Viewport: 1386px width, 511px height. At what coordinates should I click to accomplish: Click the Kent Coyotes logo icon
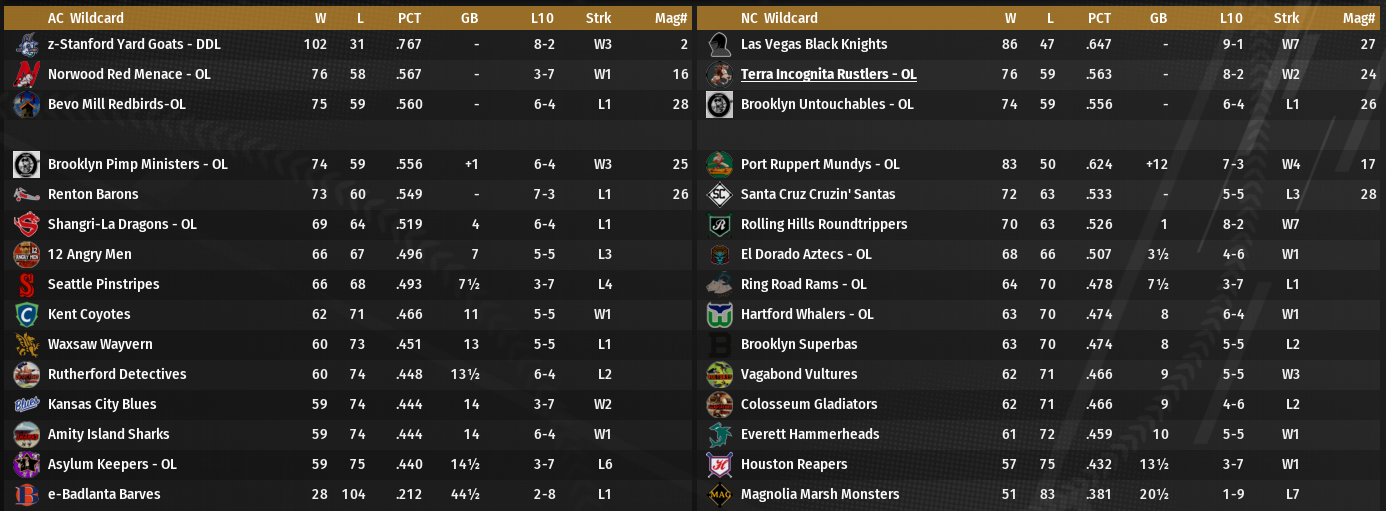coord(27,315)
